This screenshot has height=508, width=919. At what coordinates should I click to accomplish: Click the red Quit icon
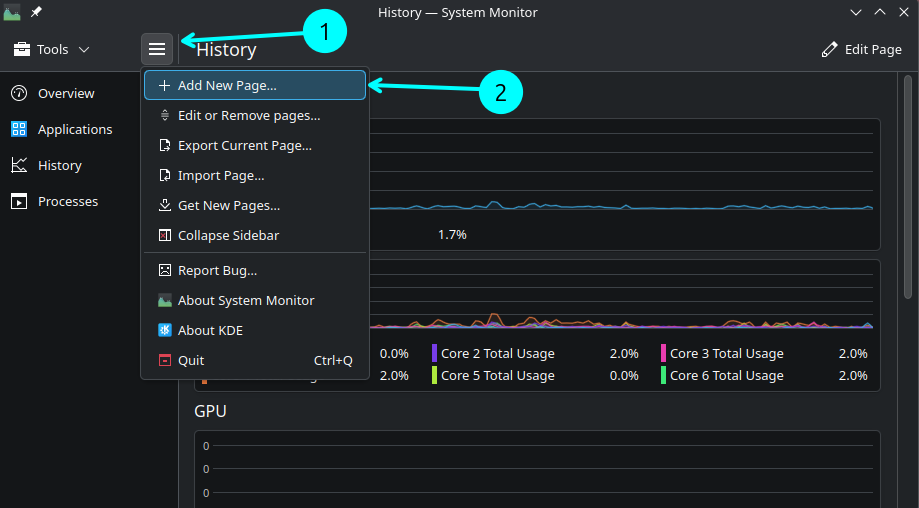pyautogui.click(x=165, y=360)
